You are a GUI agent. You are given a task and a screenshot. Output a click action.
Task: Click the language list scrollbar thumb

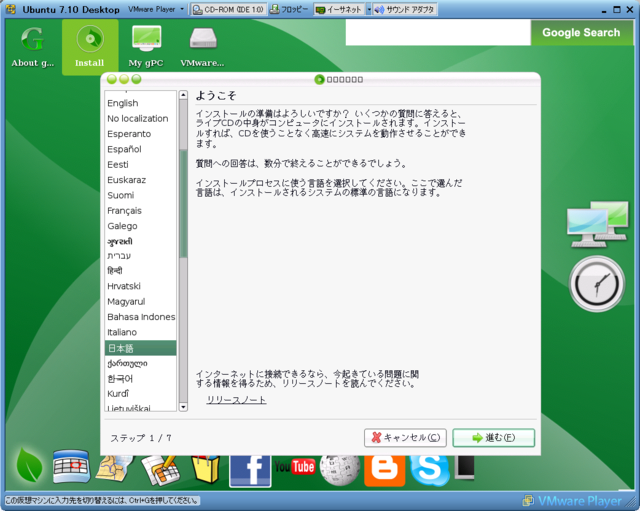click(183, 203)
